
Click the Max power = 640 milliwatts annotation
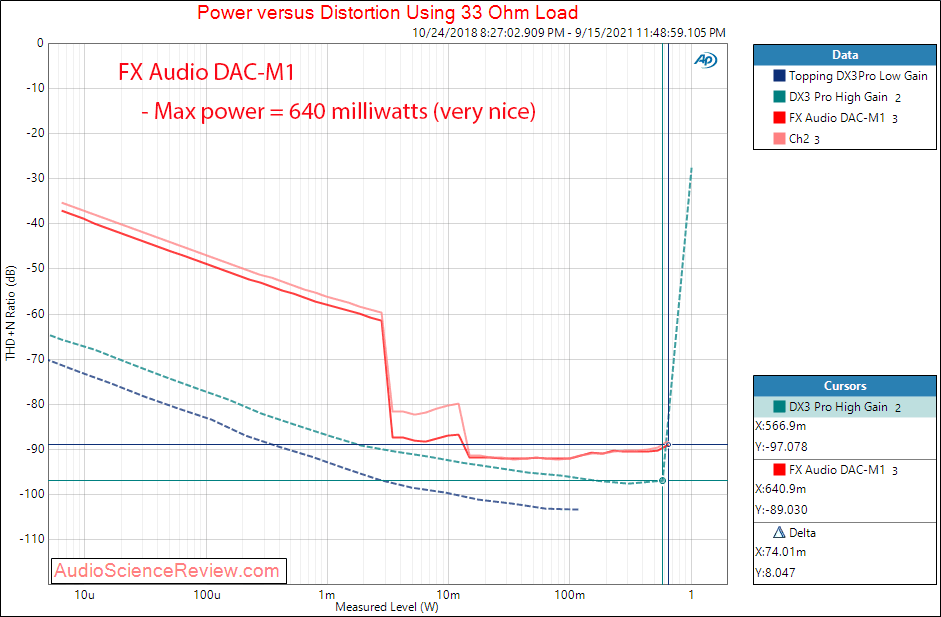coord(338,111)
